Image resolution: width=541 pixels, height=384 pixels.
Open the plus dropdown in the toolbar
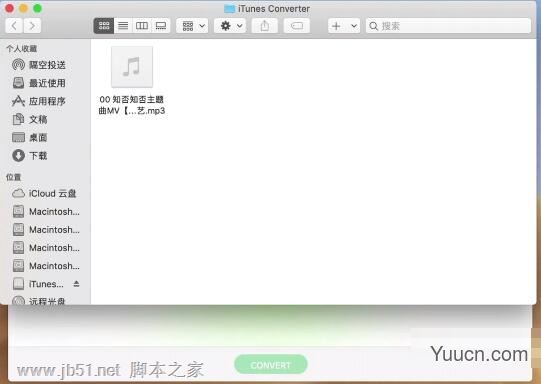[x=344, y=26]
